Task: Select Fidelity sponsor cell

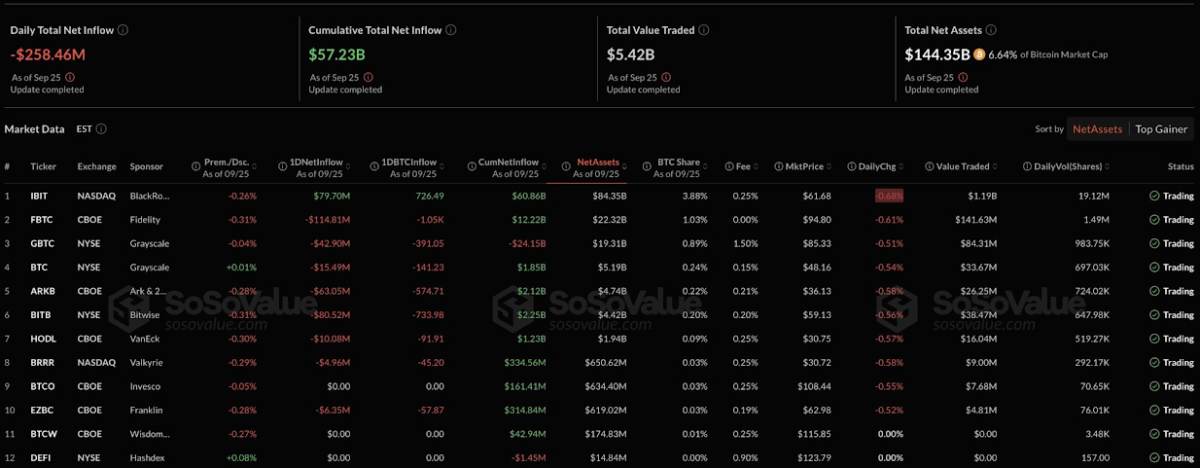Action: [x=146, y=220]
